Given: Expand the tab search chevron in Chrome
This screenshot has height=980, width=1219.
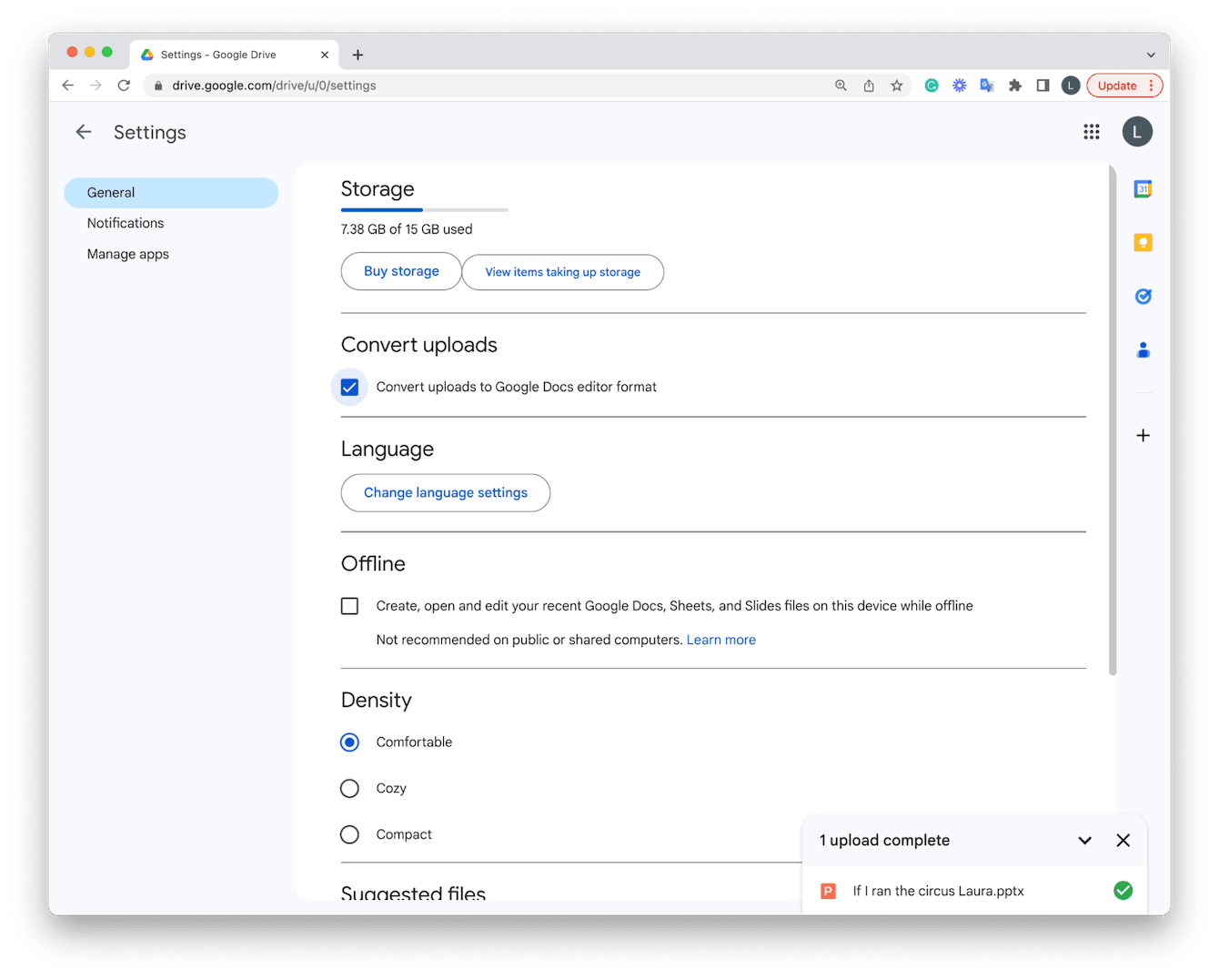Looking at the screenshot, I should click(1151, 56).
